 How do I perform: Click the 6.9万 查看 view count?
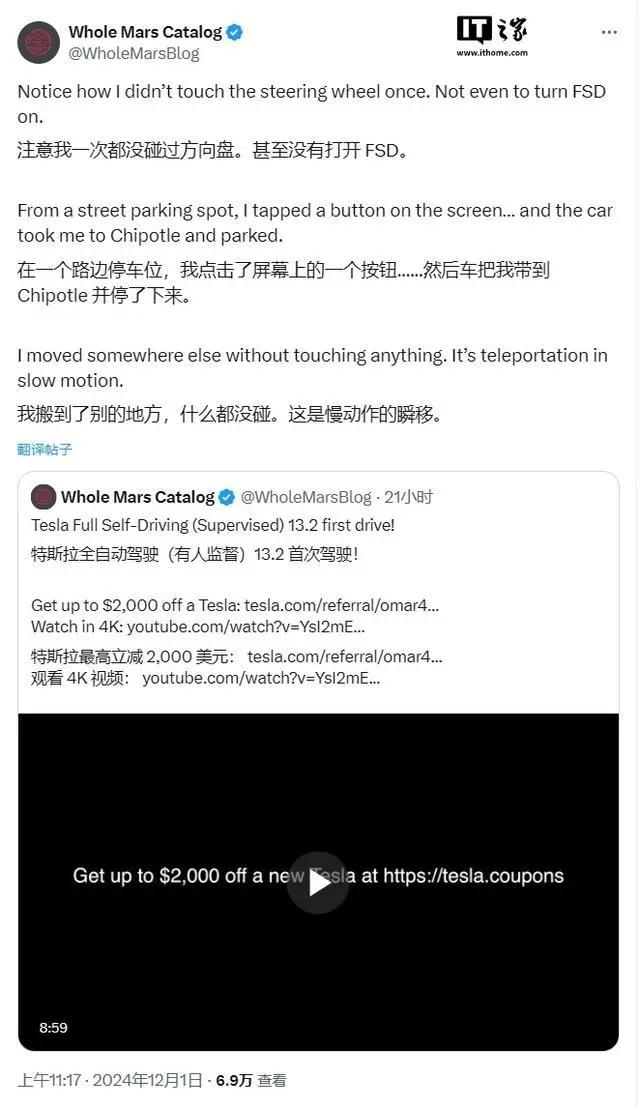[x=251, y=1080]
